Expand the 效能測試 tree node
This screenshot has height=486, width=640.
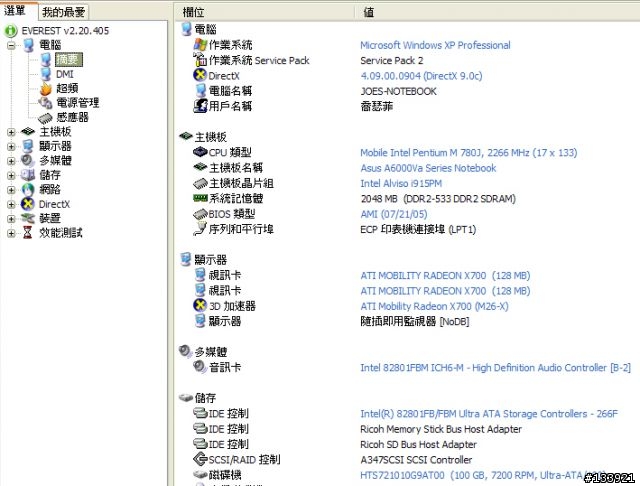point(11,233)
